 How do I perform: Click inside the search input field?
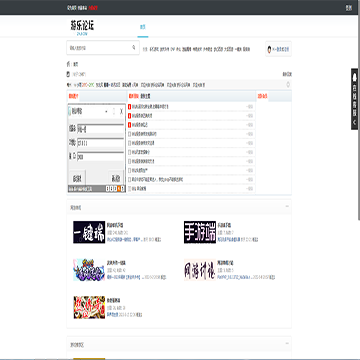[99, 48]
